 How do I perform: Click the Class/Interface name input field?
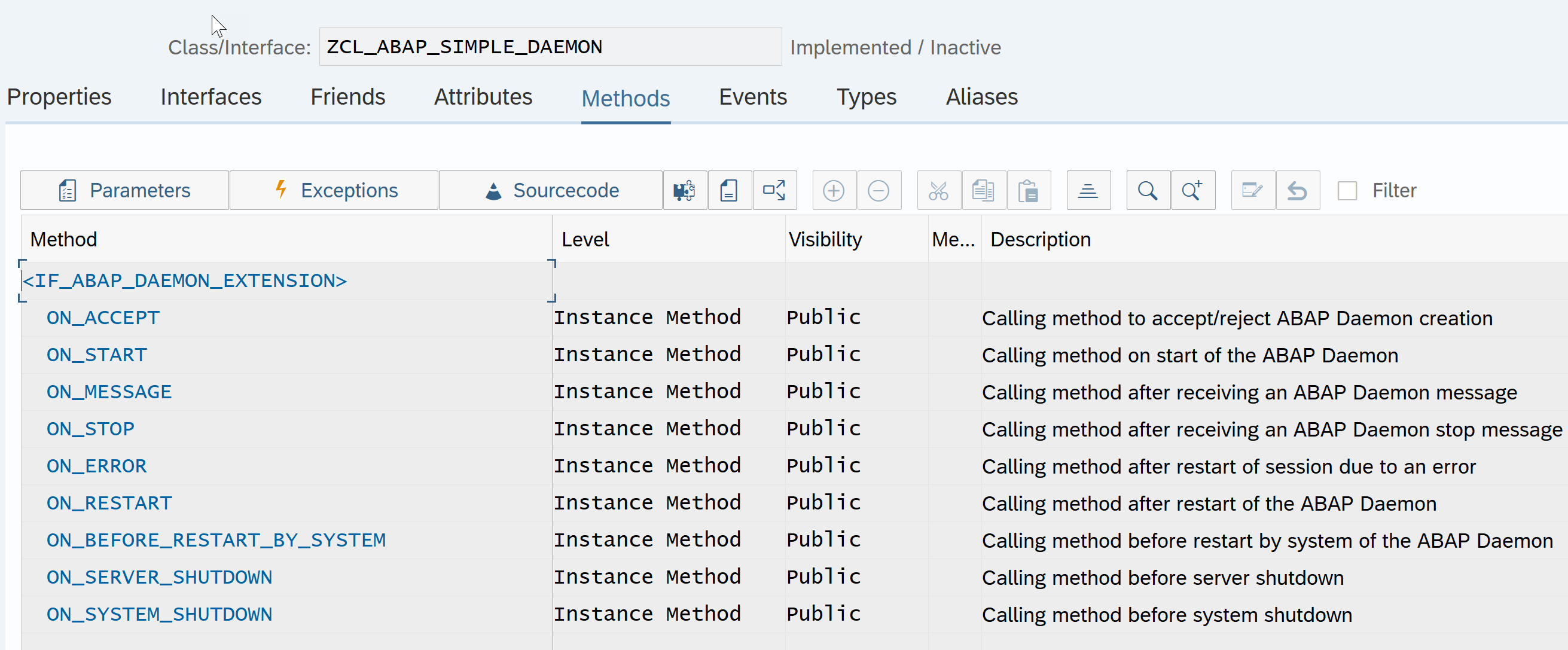(550, 47)
